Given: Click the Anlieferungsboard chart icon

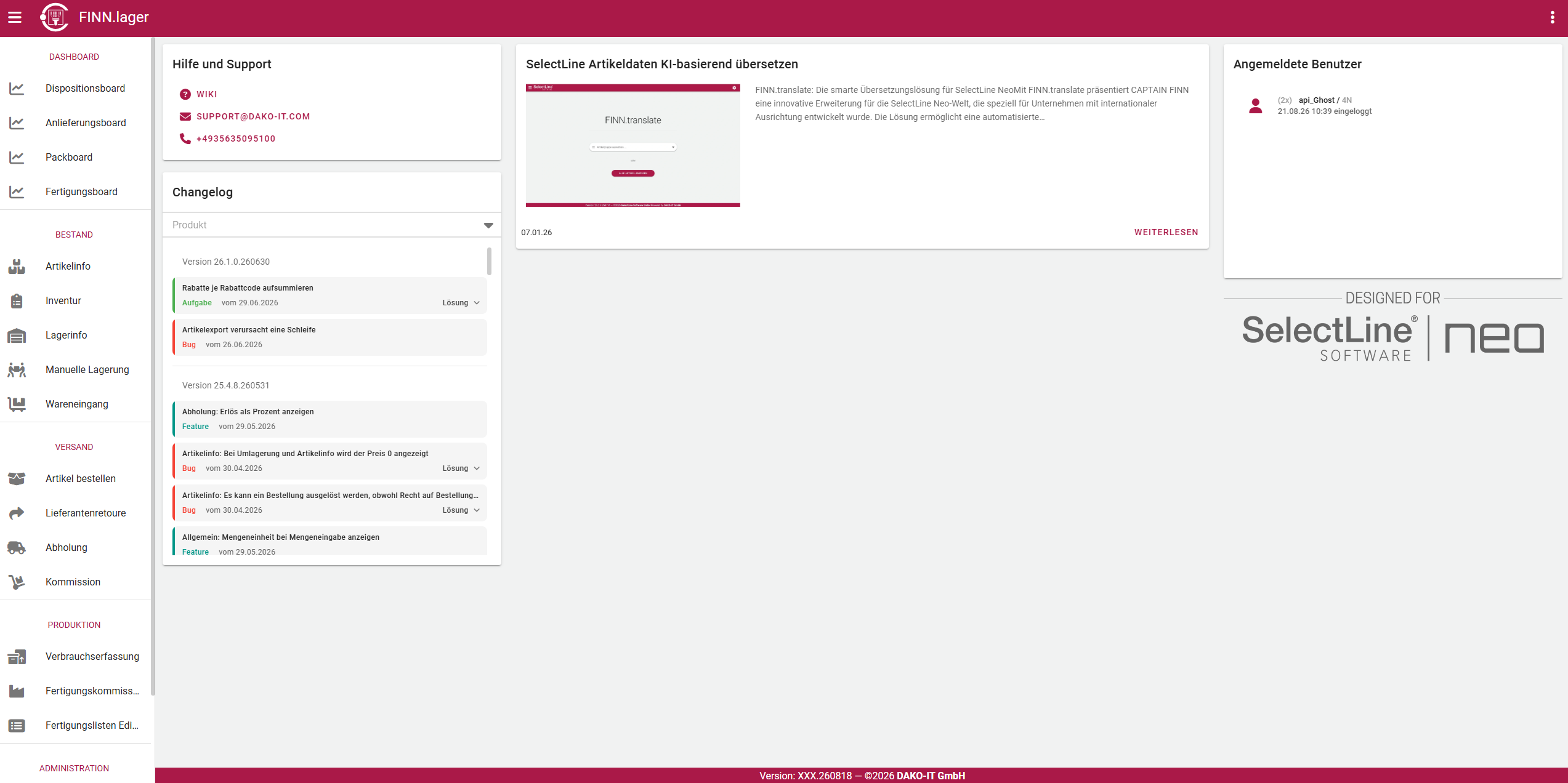Looking at the screenshot, I should (17, 123).
